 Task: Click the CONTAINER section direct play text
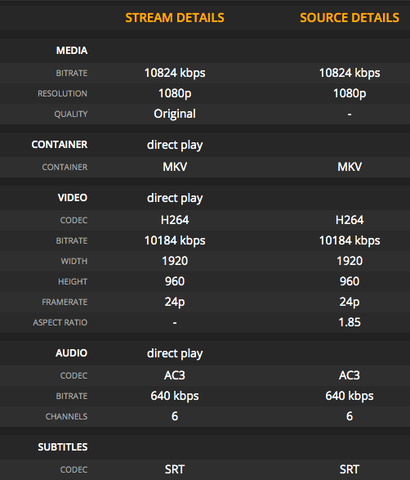click(175, 145)
